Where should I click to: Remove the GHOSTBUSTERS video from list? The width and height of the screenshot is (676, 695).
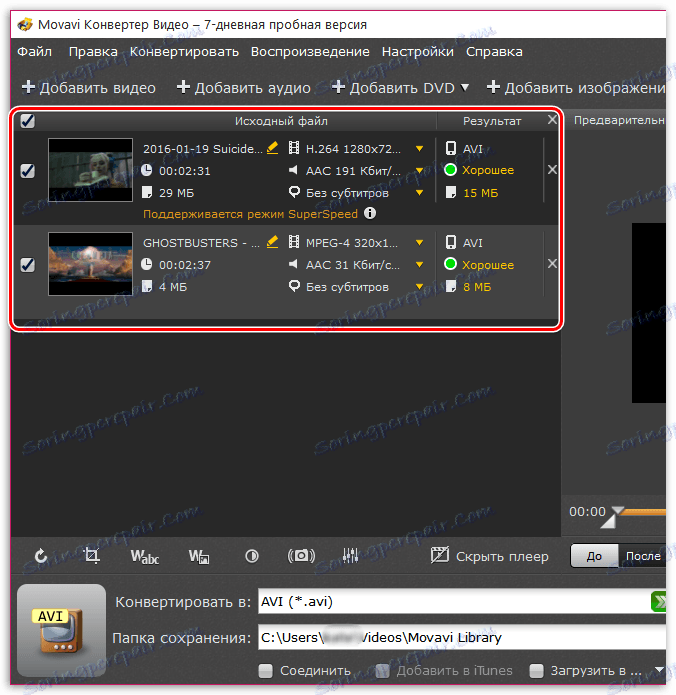click(x=552, y=264)
